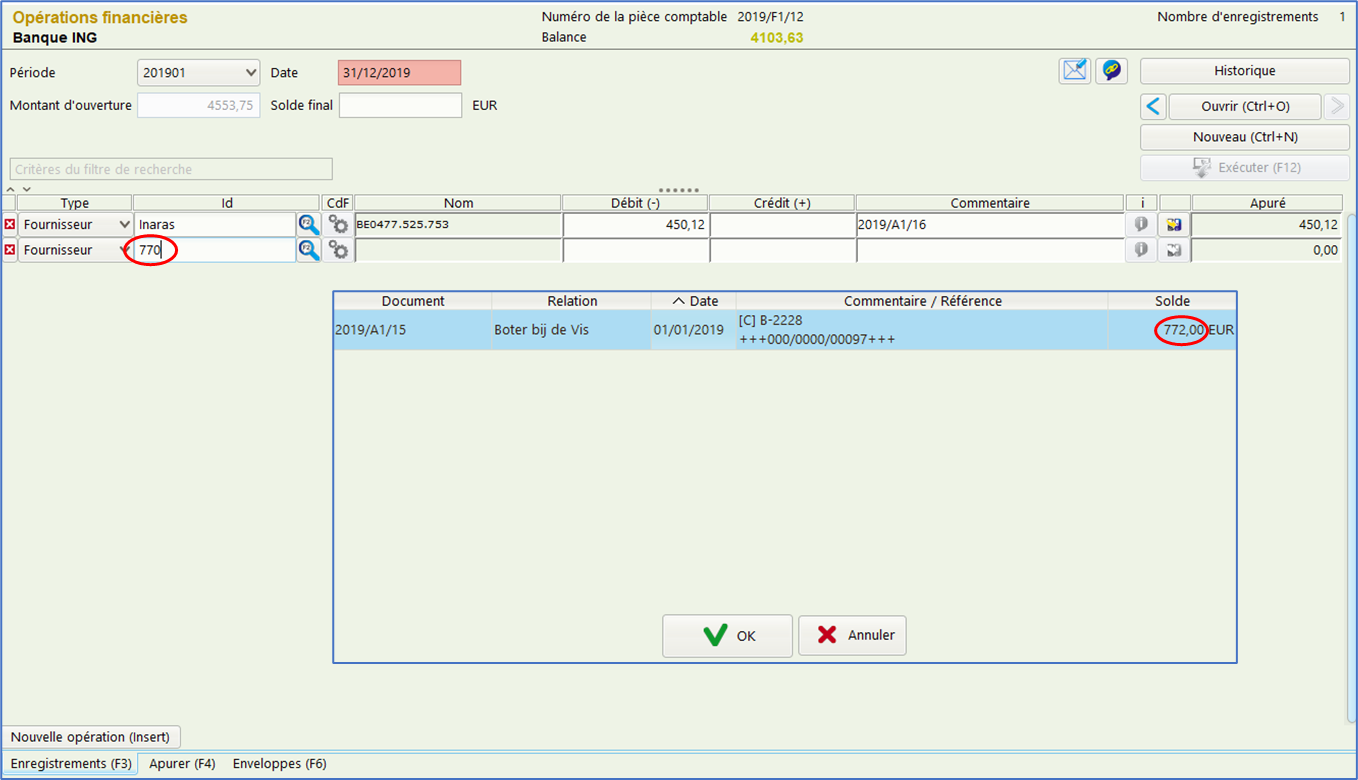Click the envelope email icon
Screen dimensions: 1358x780
click(x=1075, y=71)
